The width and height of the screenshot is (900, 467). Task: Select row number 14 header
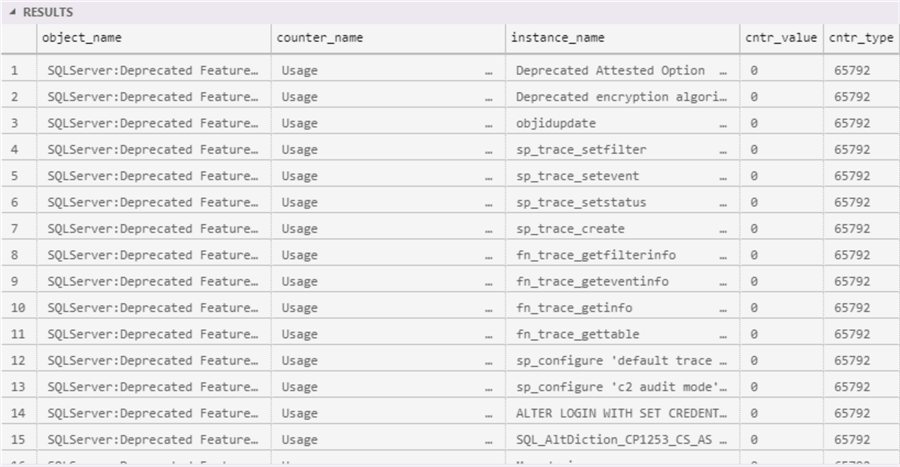pos(19,413)
